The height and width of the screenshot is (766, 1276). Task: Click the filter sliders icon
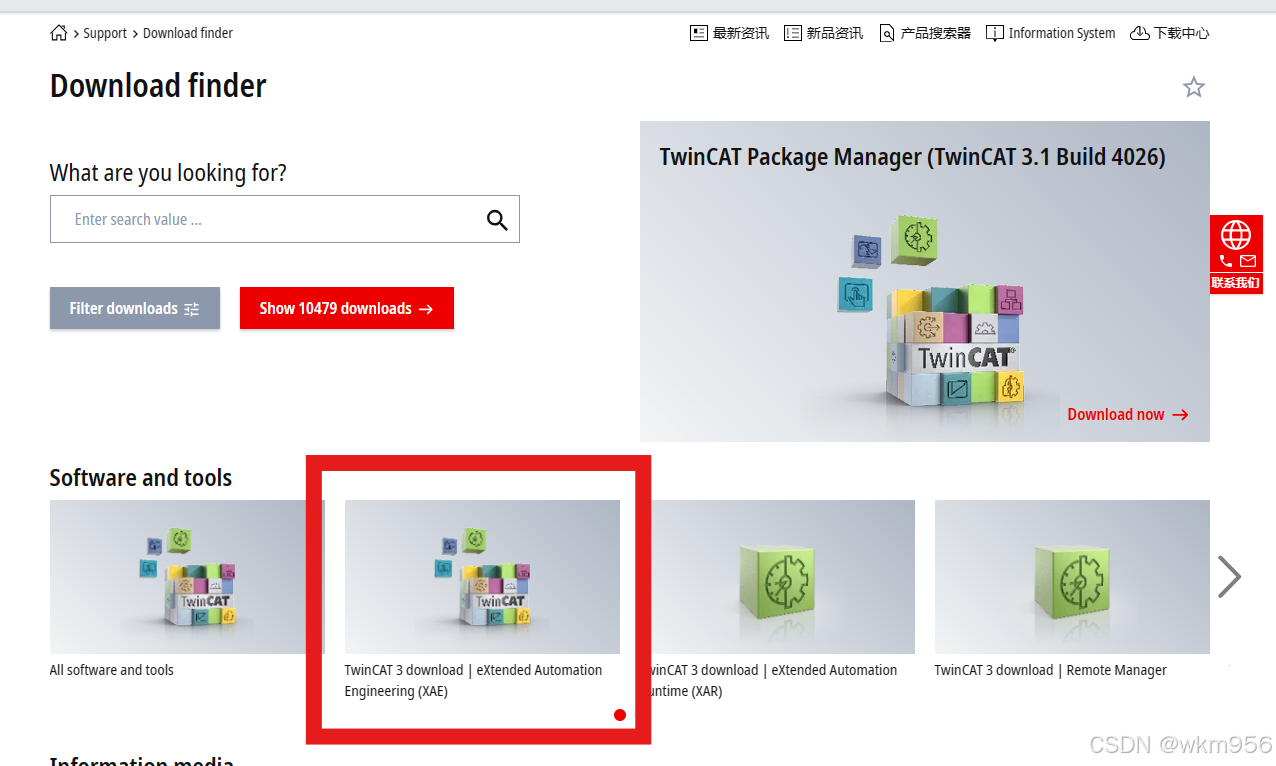coord(192,309)
